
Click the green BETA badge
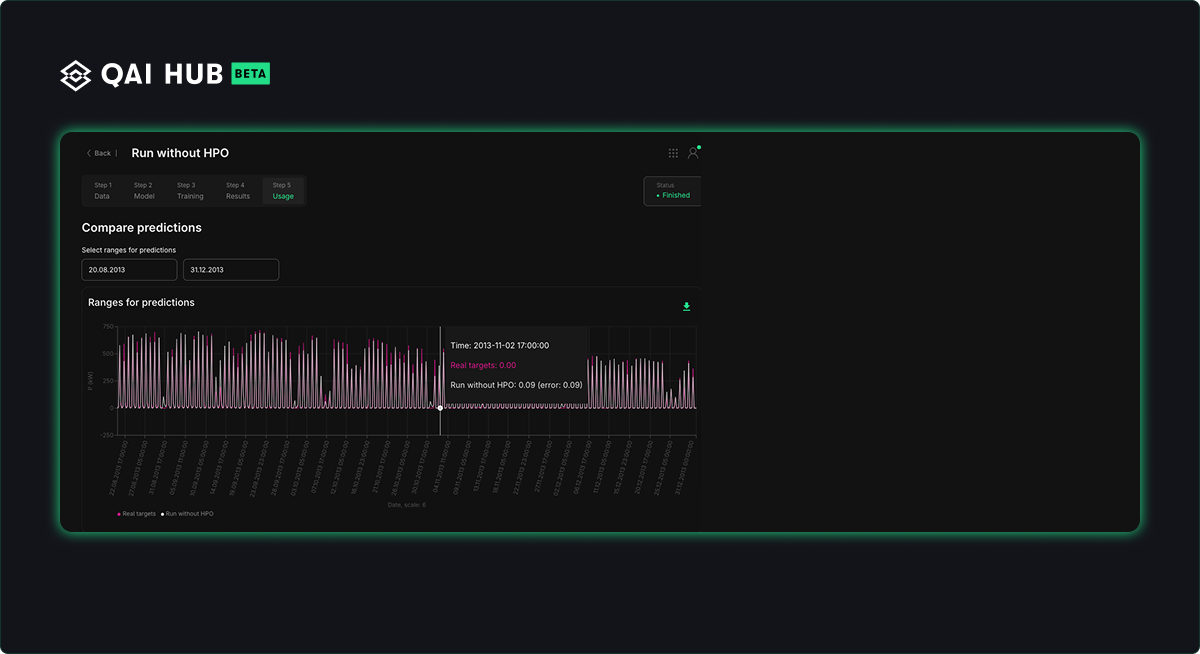(x=250, y=74)
